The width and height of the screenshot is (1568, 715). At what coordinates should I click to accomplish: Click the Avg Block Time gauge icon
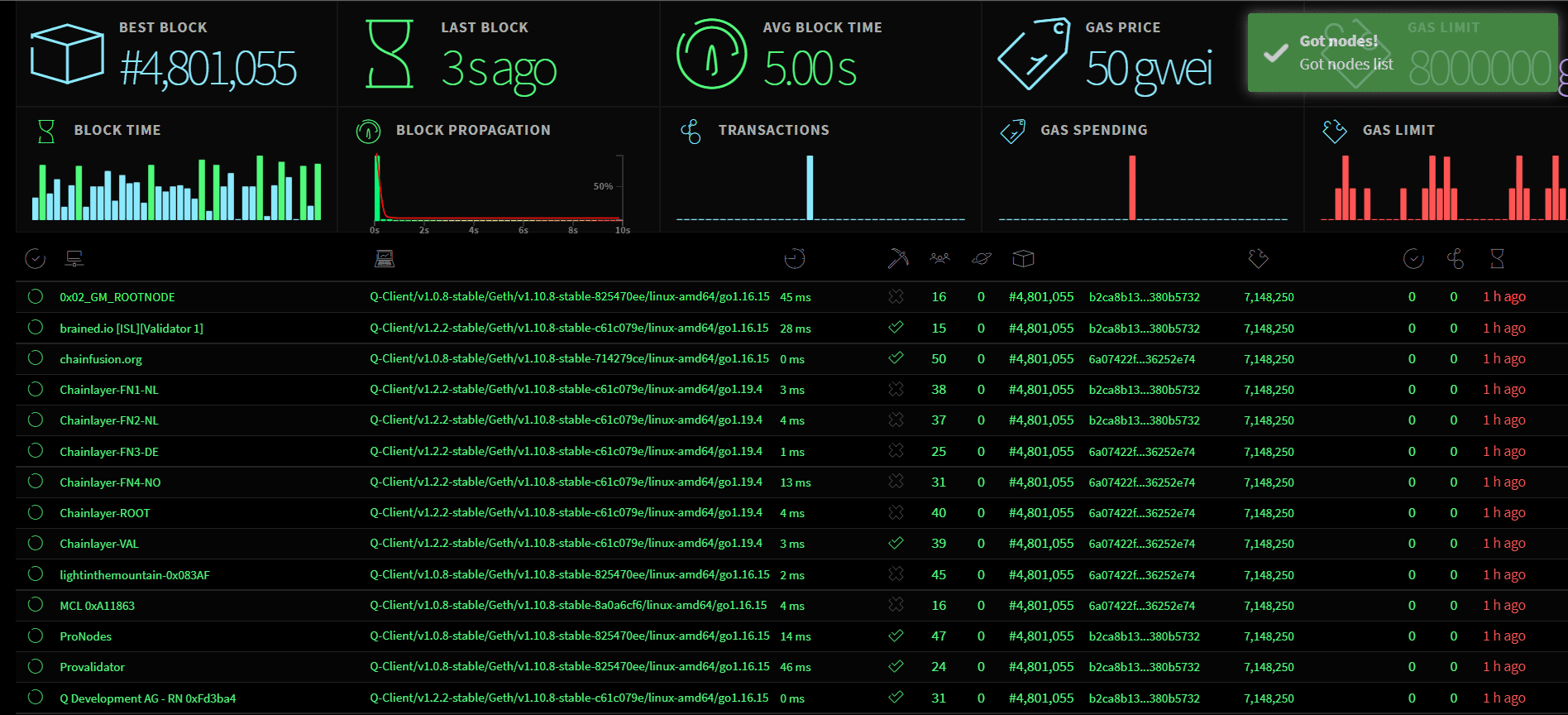pyautogui.click(x=711, y=54)
